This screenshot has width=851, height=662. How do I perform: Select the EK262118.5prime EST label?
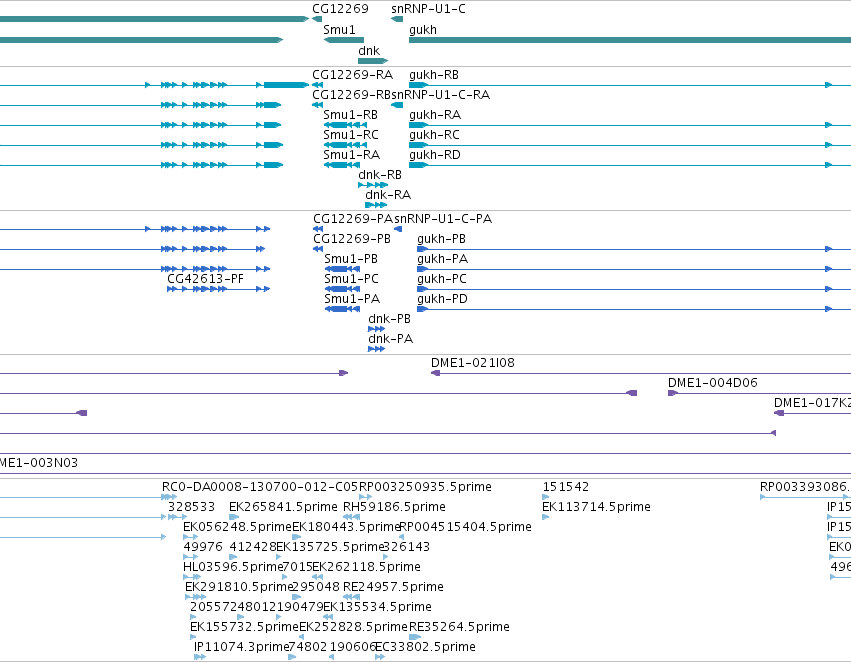coord(366,567)
